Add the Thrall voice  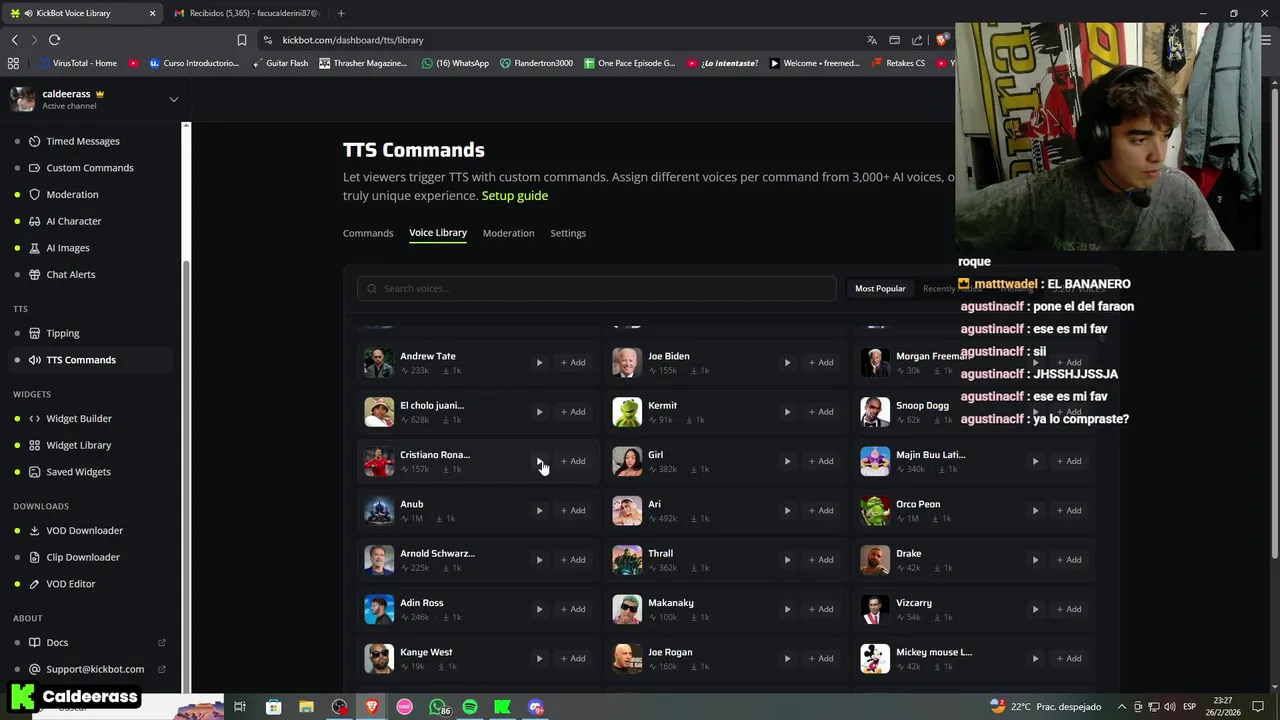(x=821, y=560)
